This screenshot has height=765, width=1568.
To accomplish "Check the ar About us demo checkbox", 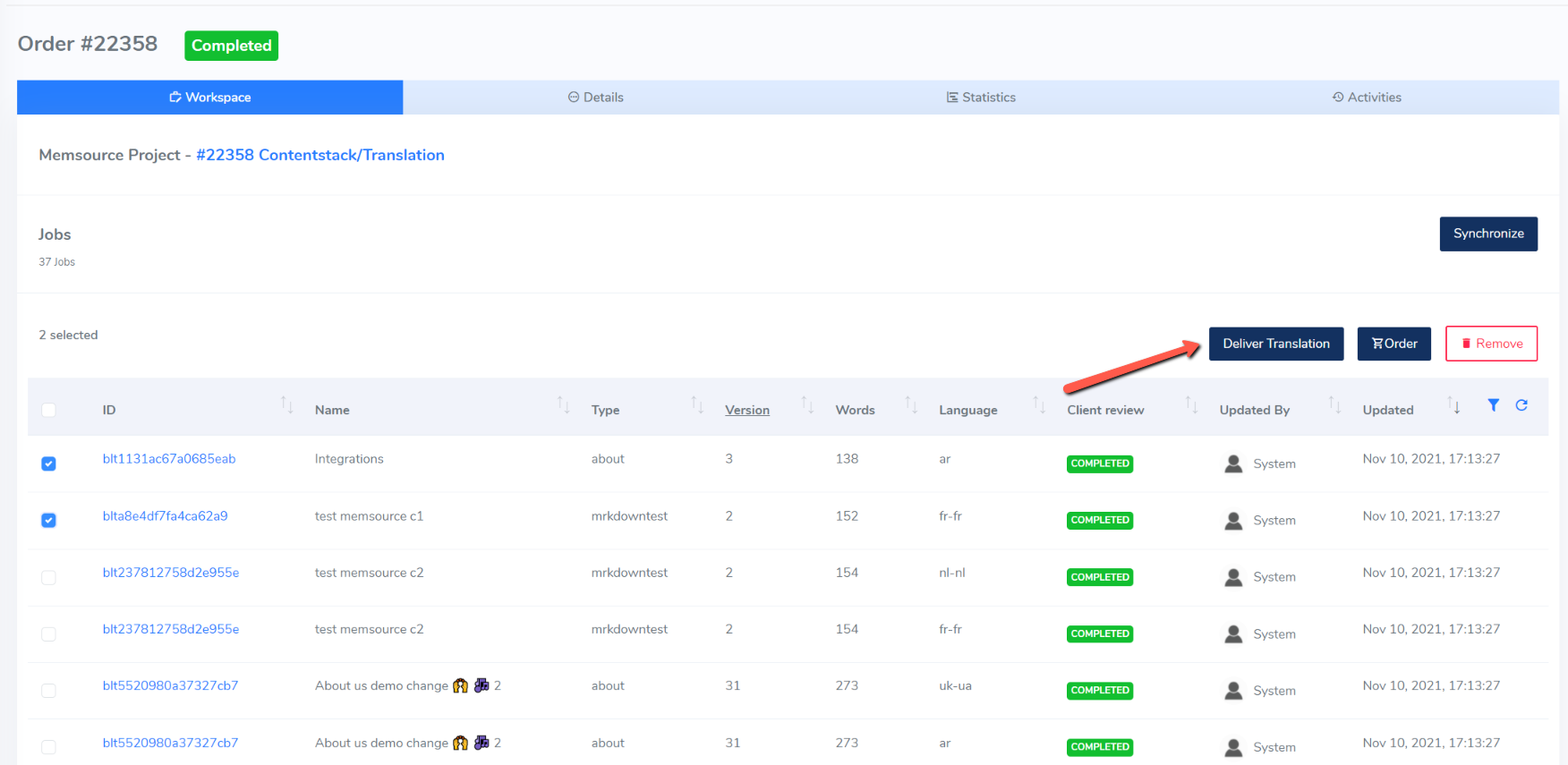I will pyautogui.click(x=48, y=747).
